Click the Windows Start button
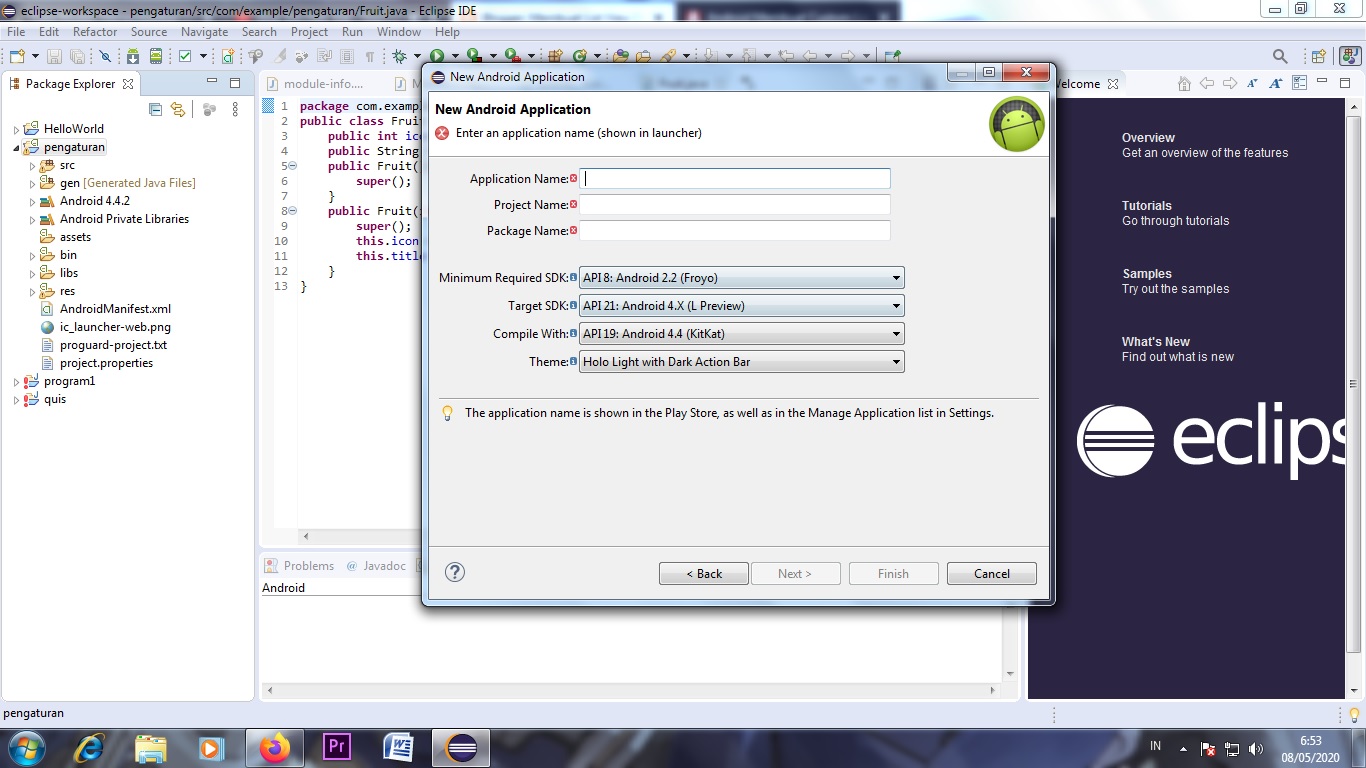Viewport: 1366px width, 768px height. click(x=25, y=747)
